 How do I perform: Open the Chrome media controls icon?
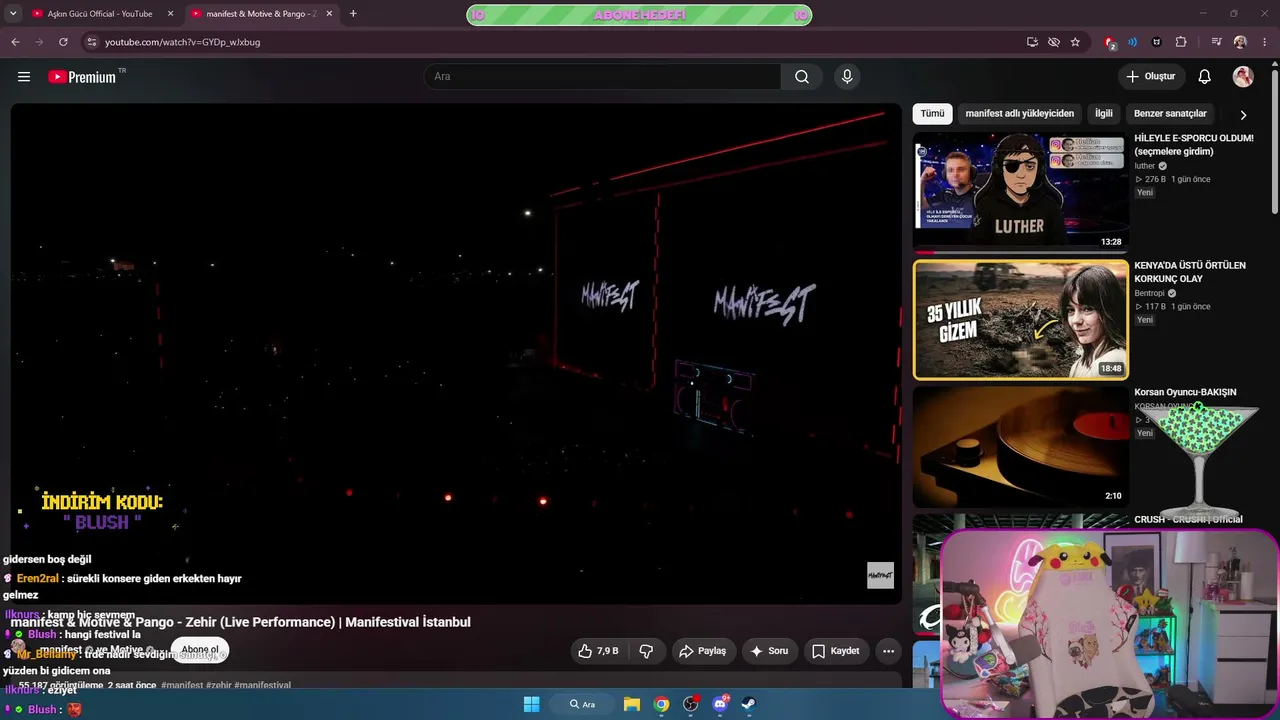[x=1216, y=42]
